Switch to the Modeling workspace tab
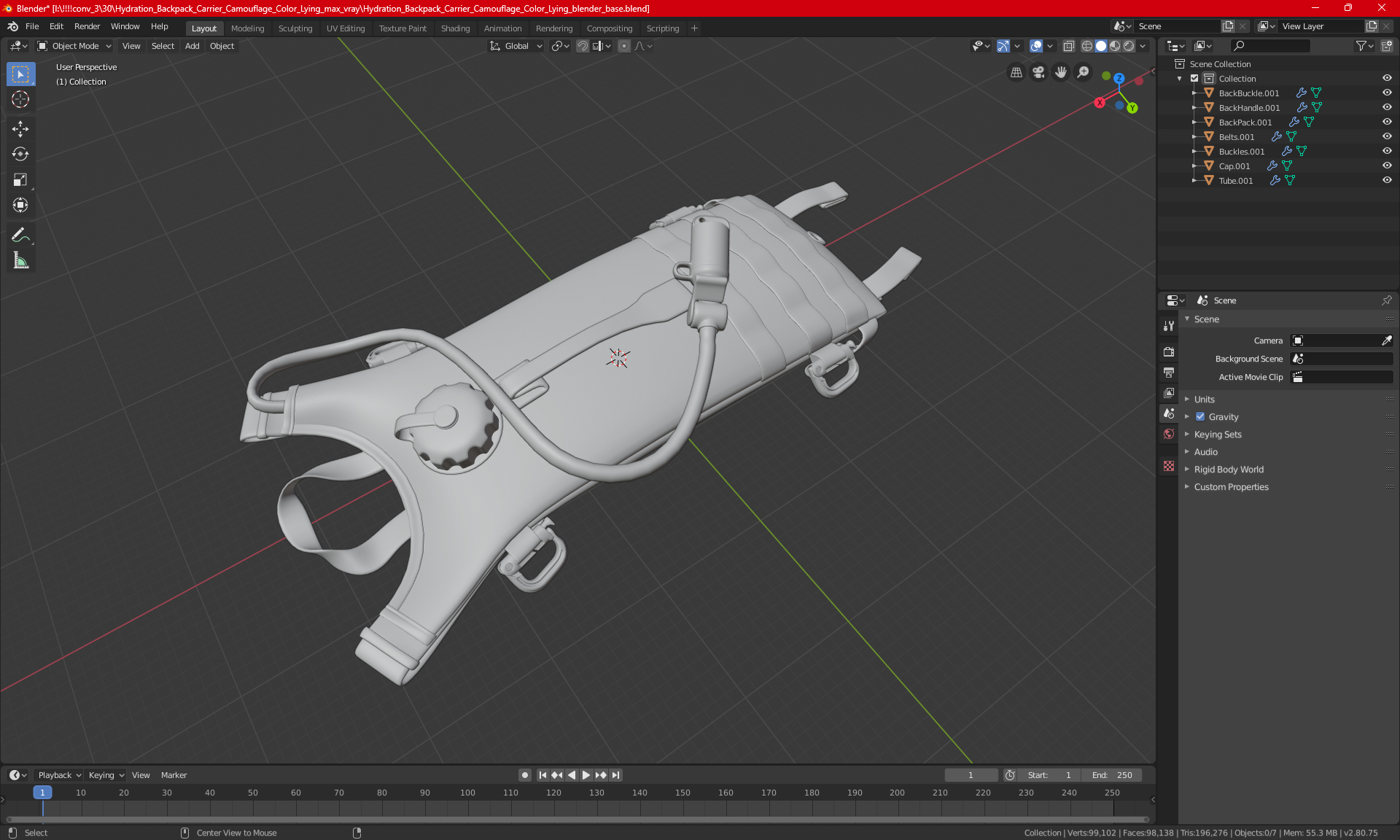 point(247,28)
